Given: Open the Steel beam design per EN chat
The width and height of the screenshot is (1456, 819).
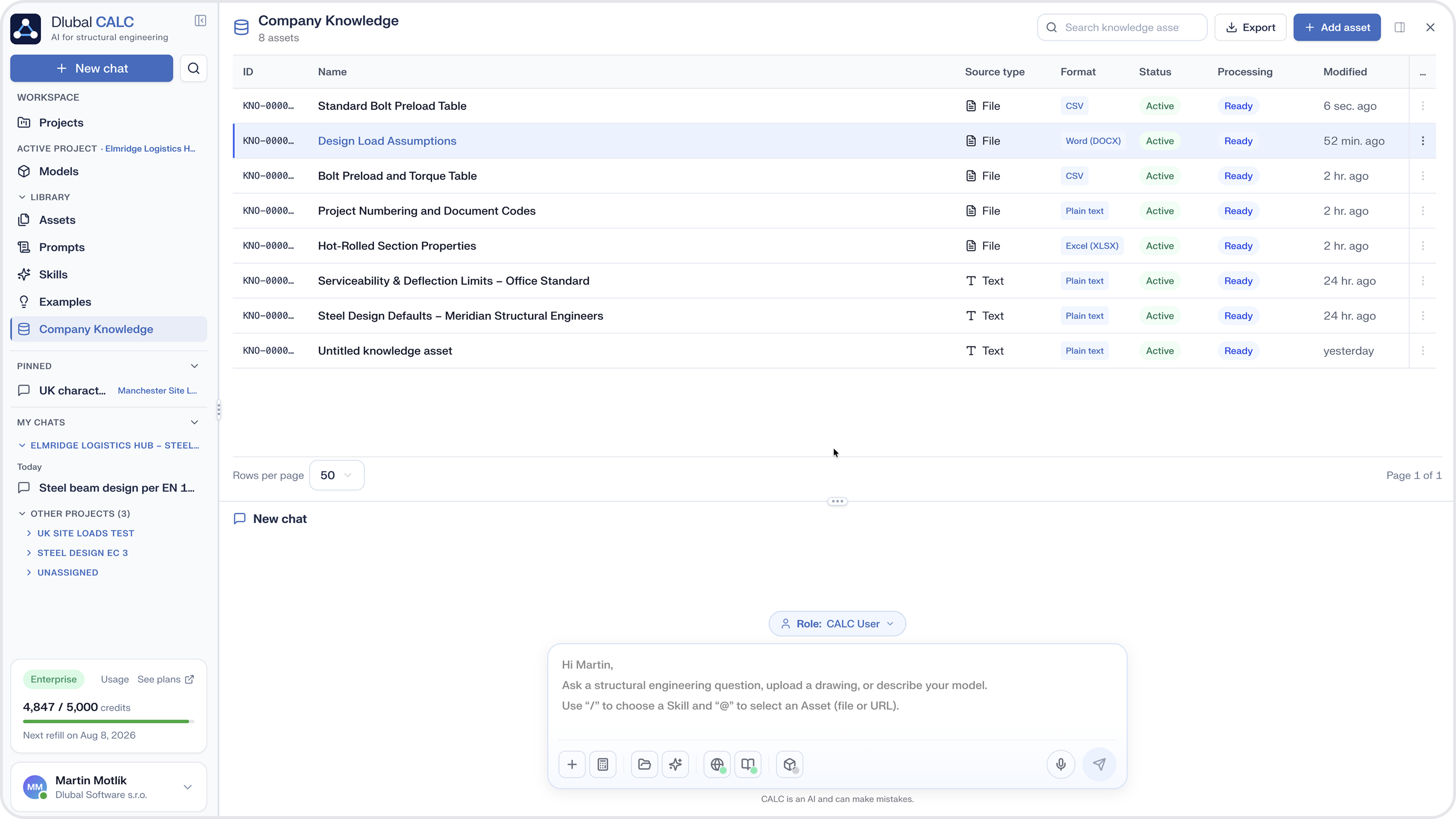Looking at the screenshot, I should 109,488.
